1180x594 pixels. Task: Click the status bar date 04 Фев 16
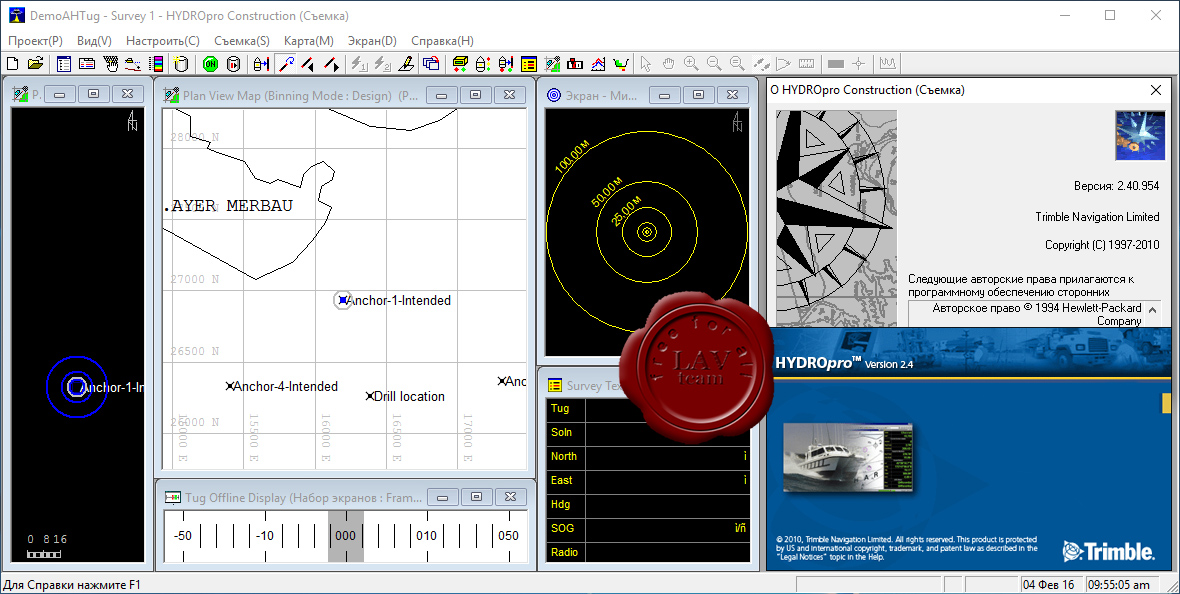tap(1048, 585)
